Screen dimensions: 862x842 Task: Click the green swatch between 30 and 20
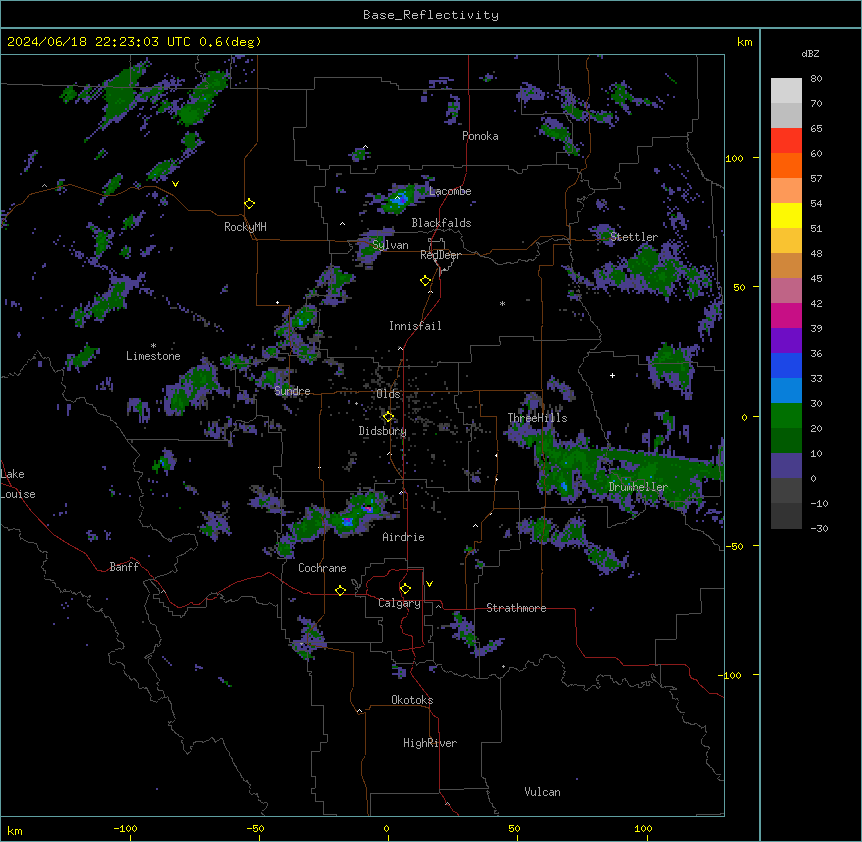pos(786,416)
